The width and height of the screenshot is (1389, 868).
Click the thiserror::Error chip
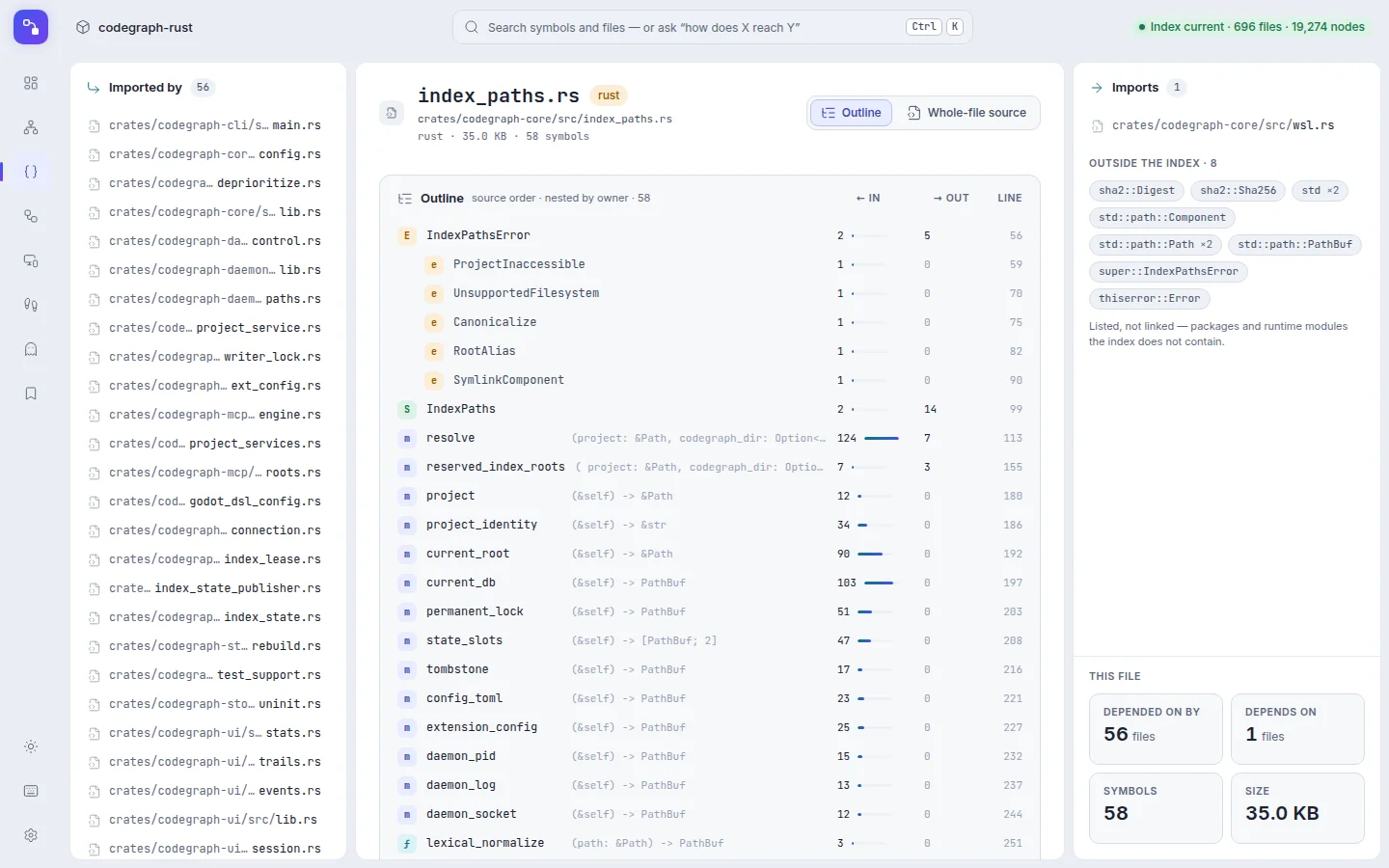[x=1149, y=299]
